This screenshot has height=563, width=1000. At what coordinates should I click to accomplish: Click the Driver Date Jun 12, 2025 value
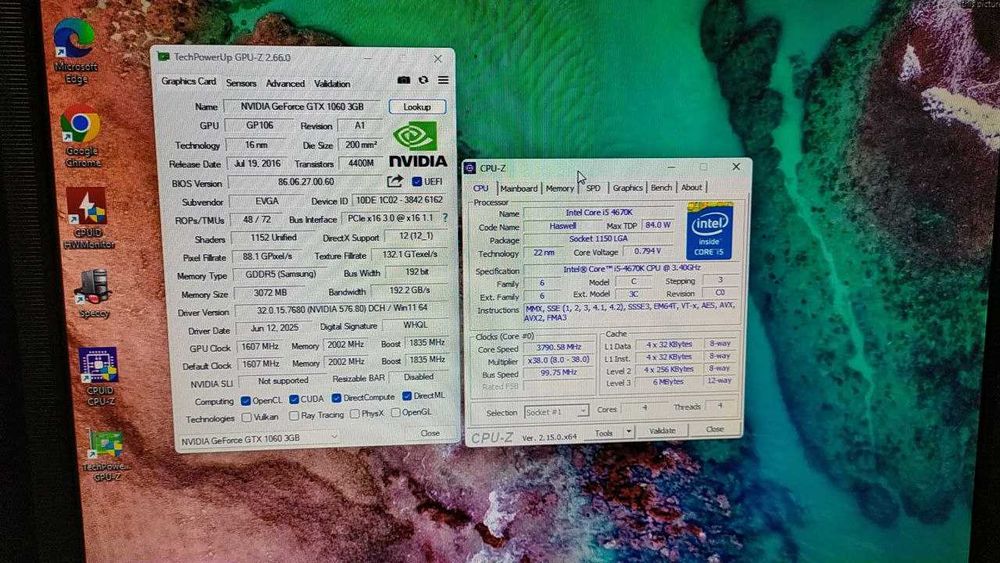pos(274,328)
